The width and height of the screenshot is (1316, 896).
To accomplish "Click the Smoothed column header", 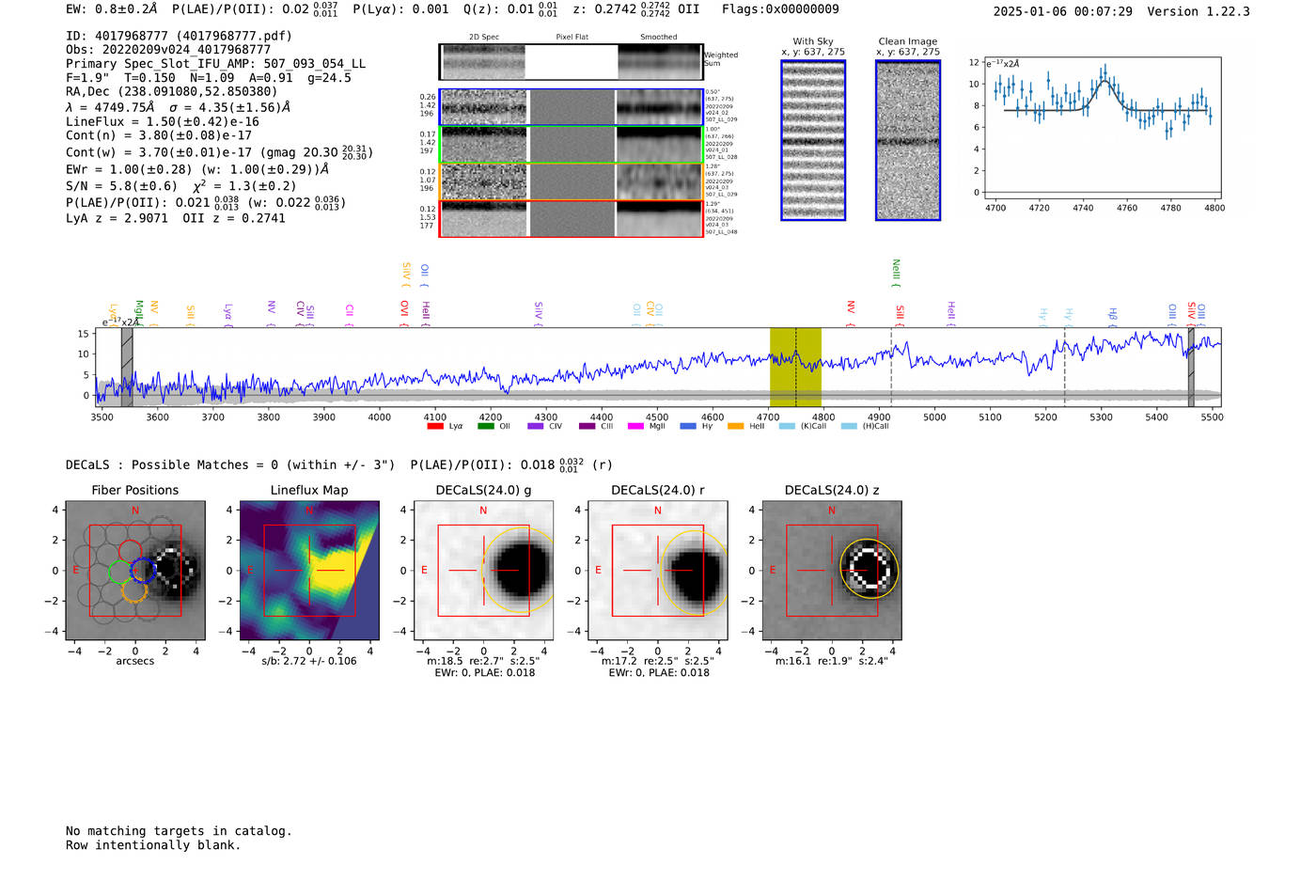I will [x=659, y=38].
